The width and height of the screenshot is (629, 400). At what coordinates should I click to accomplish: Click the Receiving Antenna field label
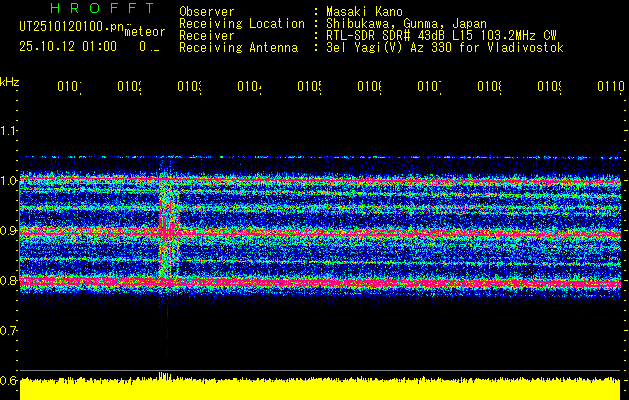[x=237, y=47]
